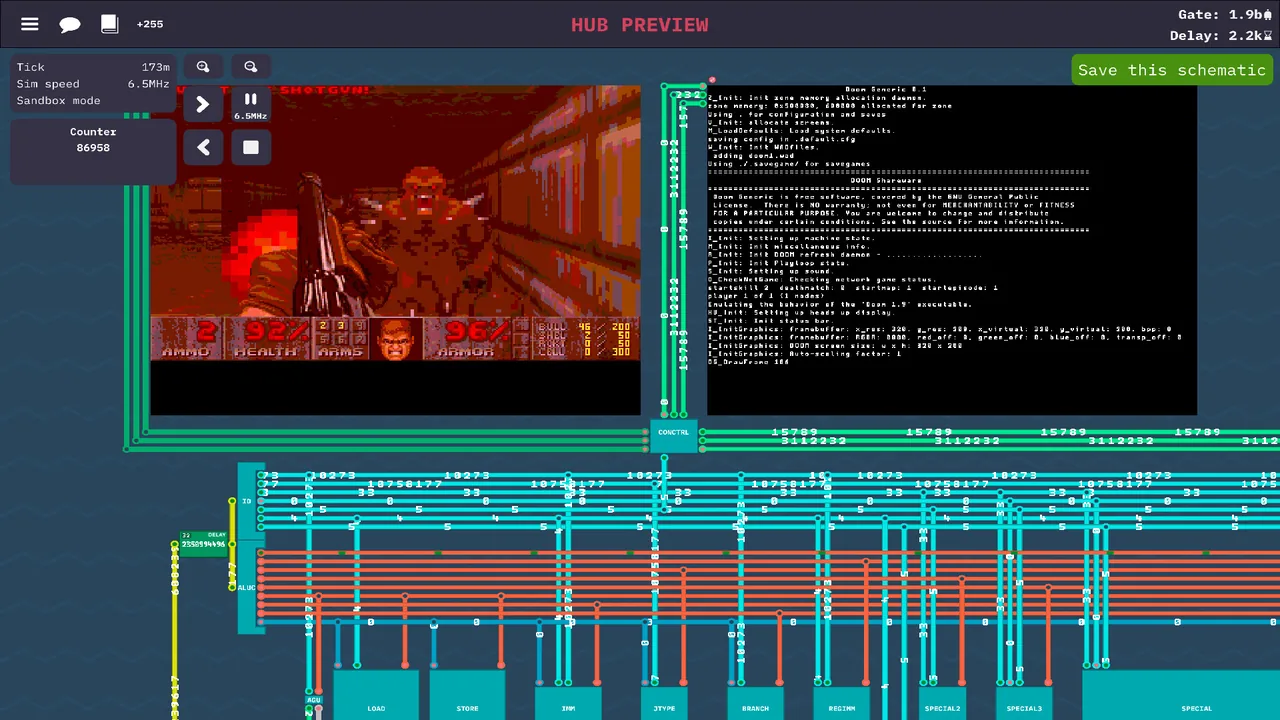
Task: Click the zoom in magnifier
Action: pos(203,67)
